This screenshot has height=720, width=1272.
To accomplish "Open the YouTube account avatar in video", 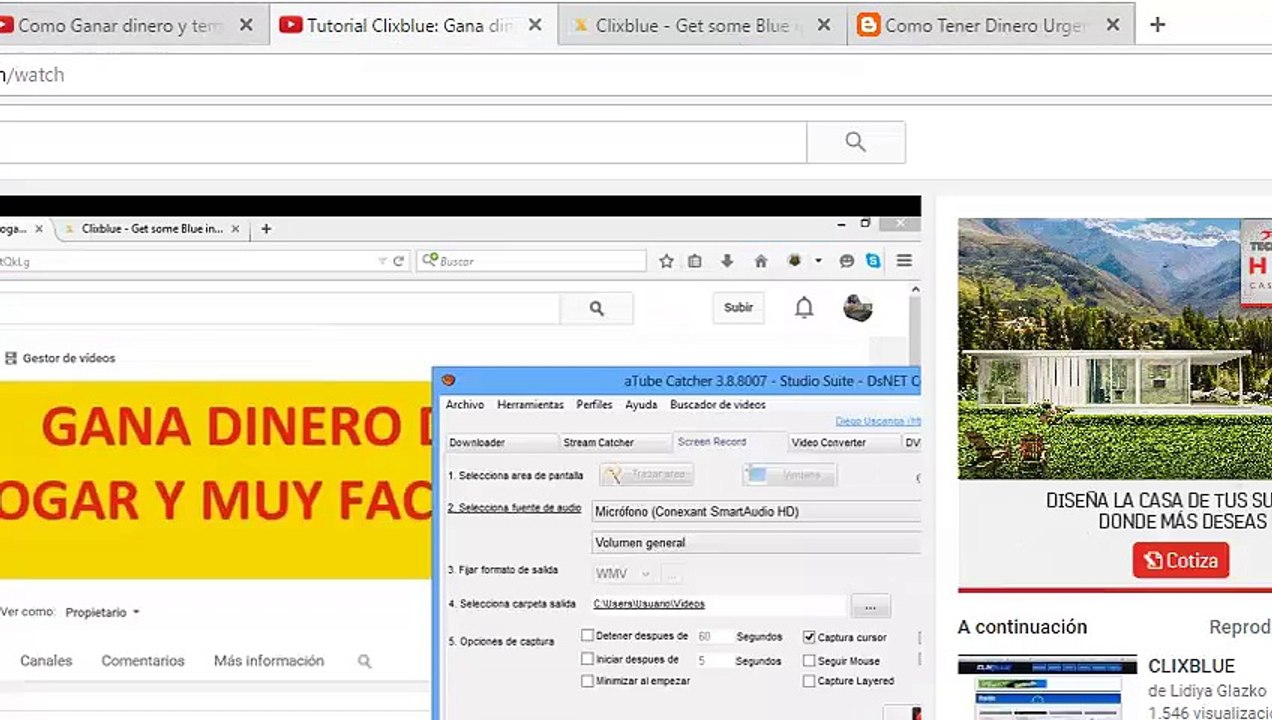I will pos(858,308).
